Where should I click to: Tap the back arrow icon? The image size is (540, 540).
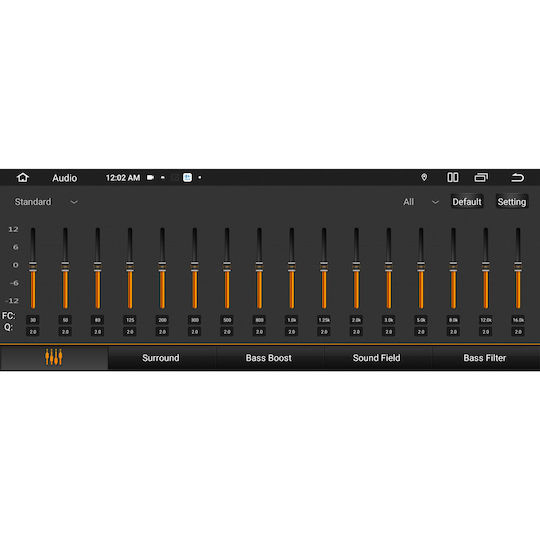tap(517, 177)
